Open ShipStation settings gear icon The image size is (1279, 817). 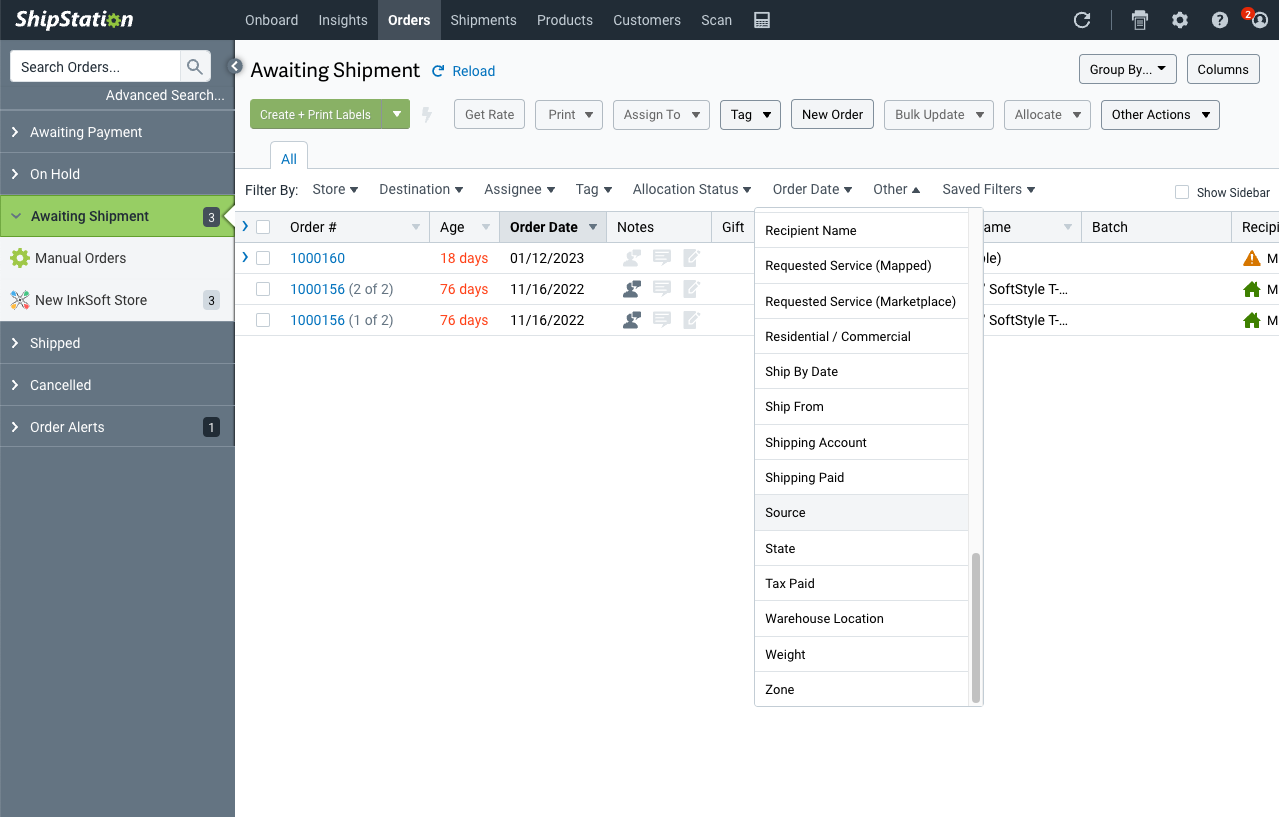pyautogui.click(x=1179, y=19)
